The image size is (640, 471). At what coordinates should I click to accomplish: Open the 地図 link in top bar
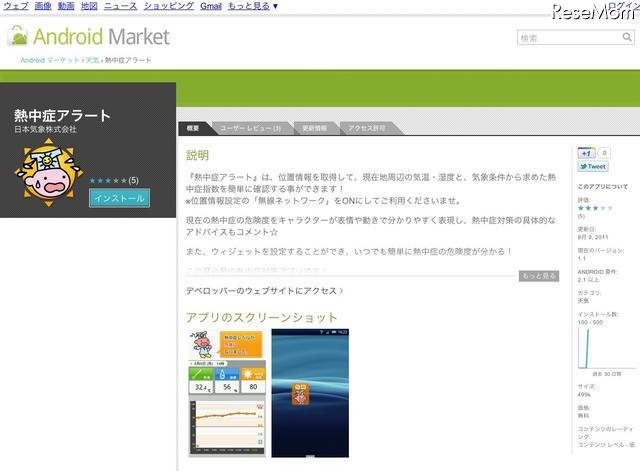click(x=89, y=6)
